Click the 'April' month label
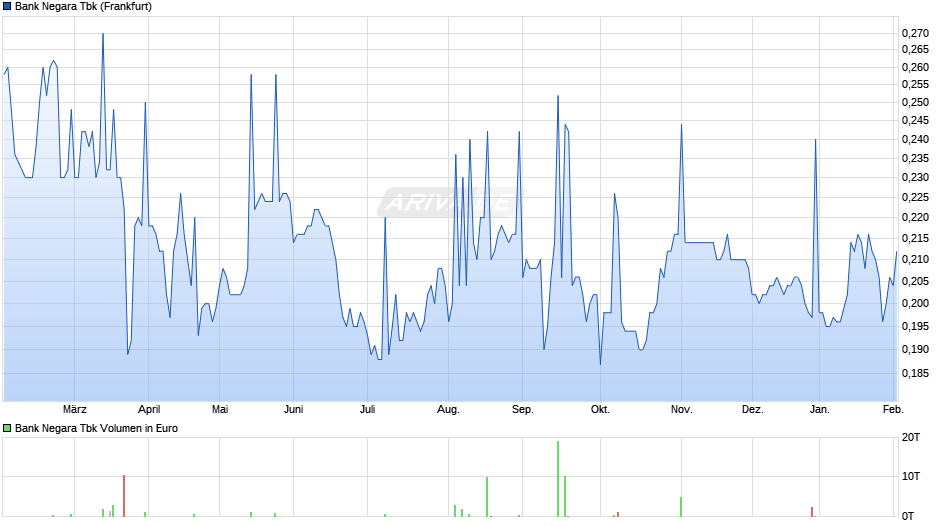Image resolution: width=940 pixels, height=526 pixels. 149,410
